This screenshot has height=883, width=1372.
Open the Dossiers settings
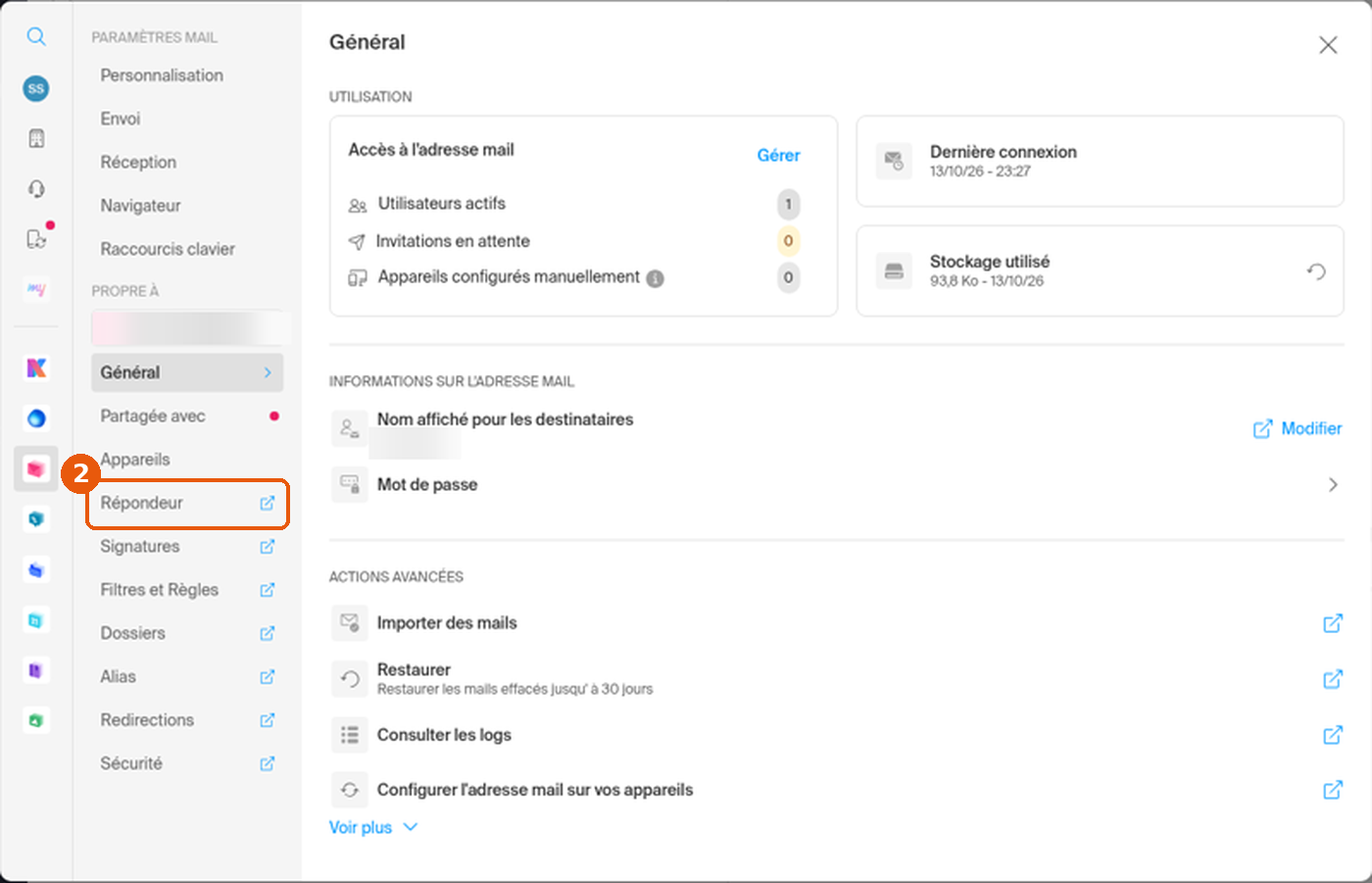(187, 633)
